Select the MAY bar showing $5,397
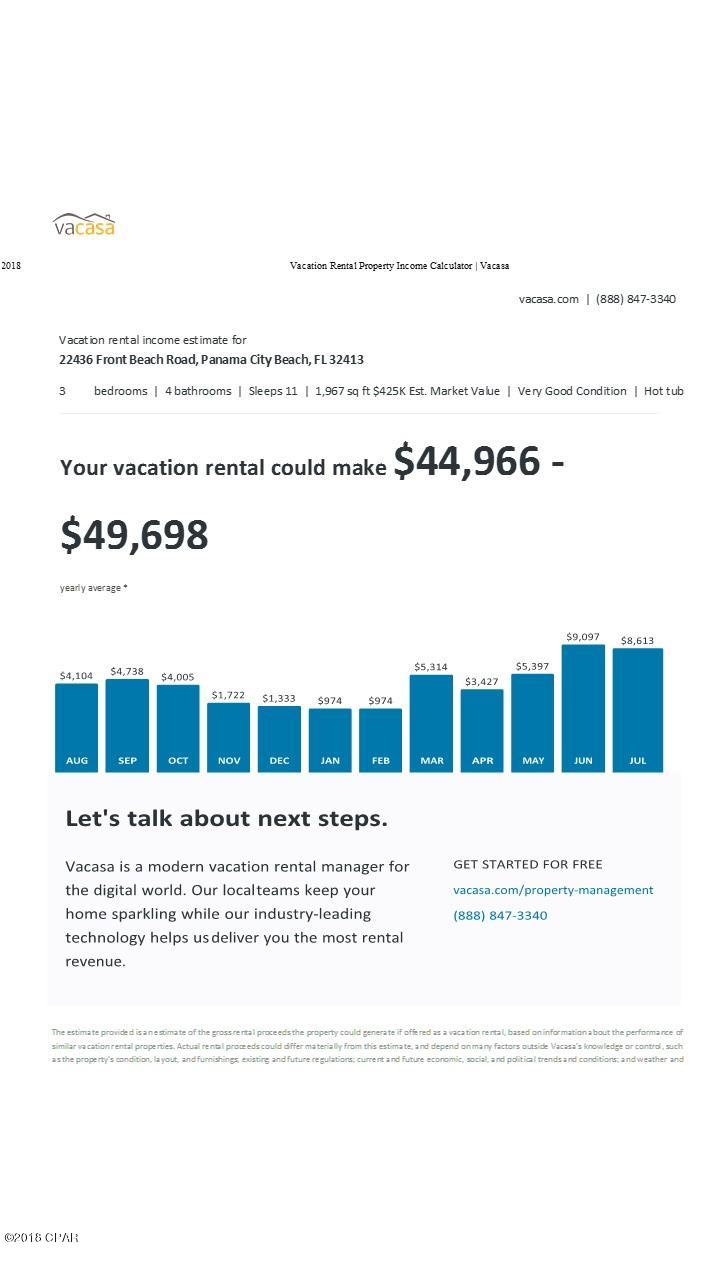The image size is (720, 1280). coord(533,722)
